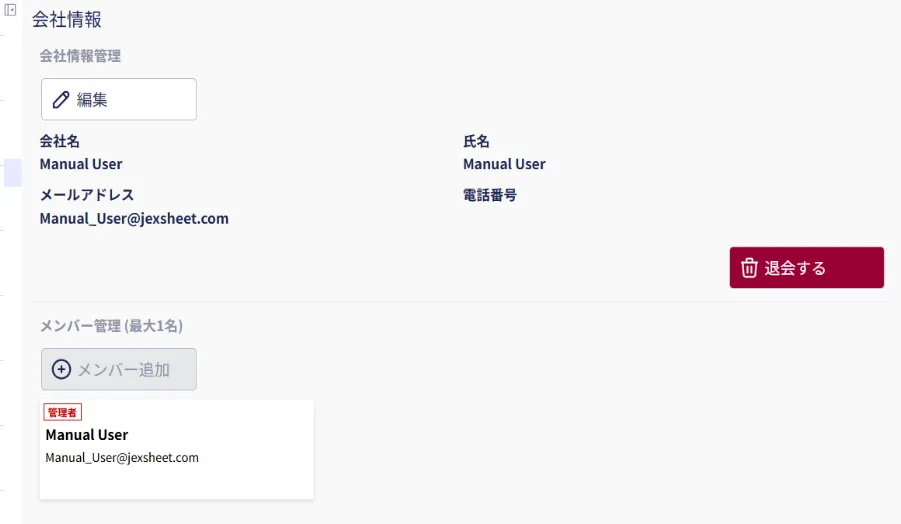Click the member card's email address

(x=122, y=458)
